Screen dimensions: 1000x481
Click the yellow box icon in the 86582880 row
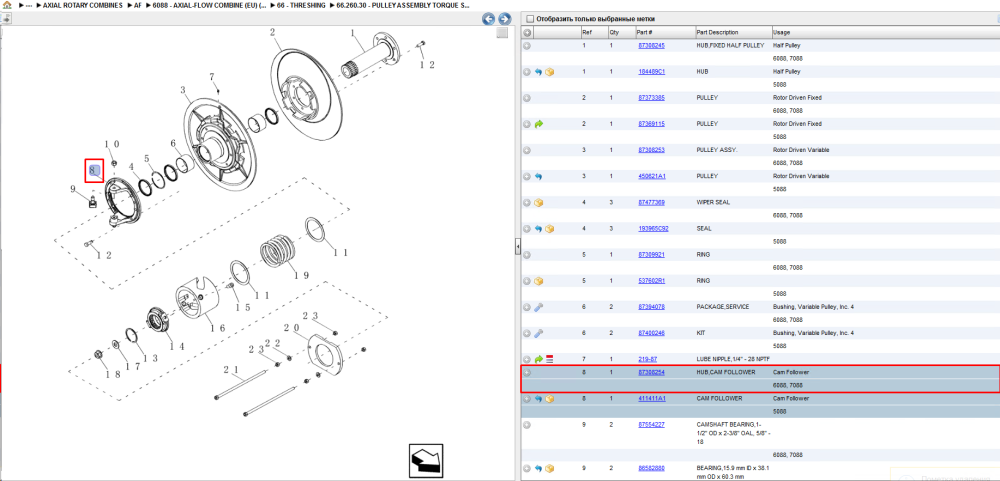click(549, 469)
